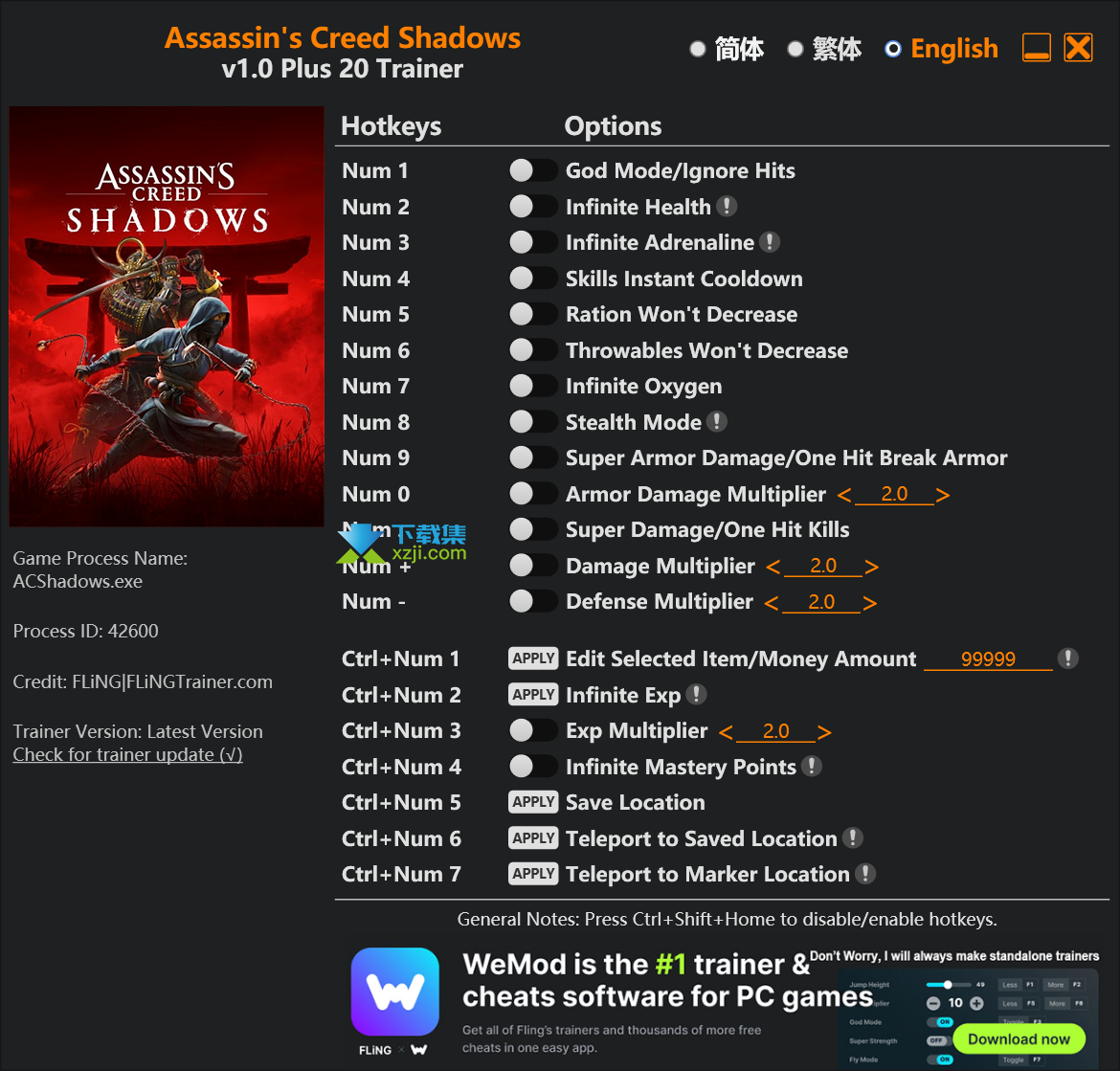Viewport: 1120px width, 1071px height.
Task: Decrease Defense Multiplier with left arrow
Action: [x=772, y=603]
